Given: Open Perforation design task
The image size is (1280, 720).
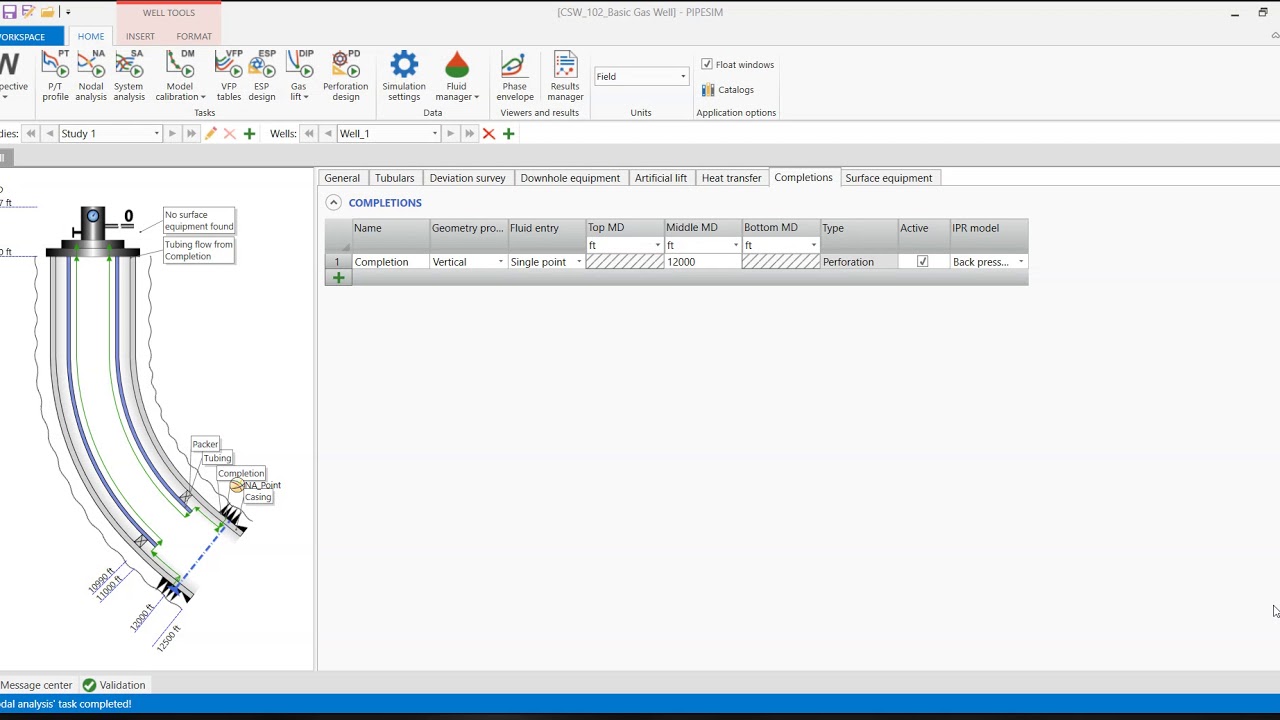Looking at the screenshot, I should (345, 76).
